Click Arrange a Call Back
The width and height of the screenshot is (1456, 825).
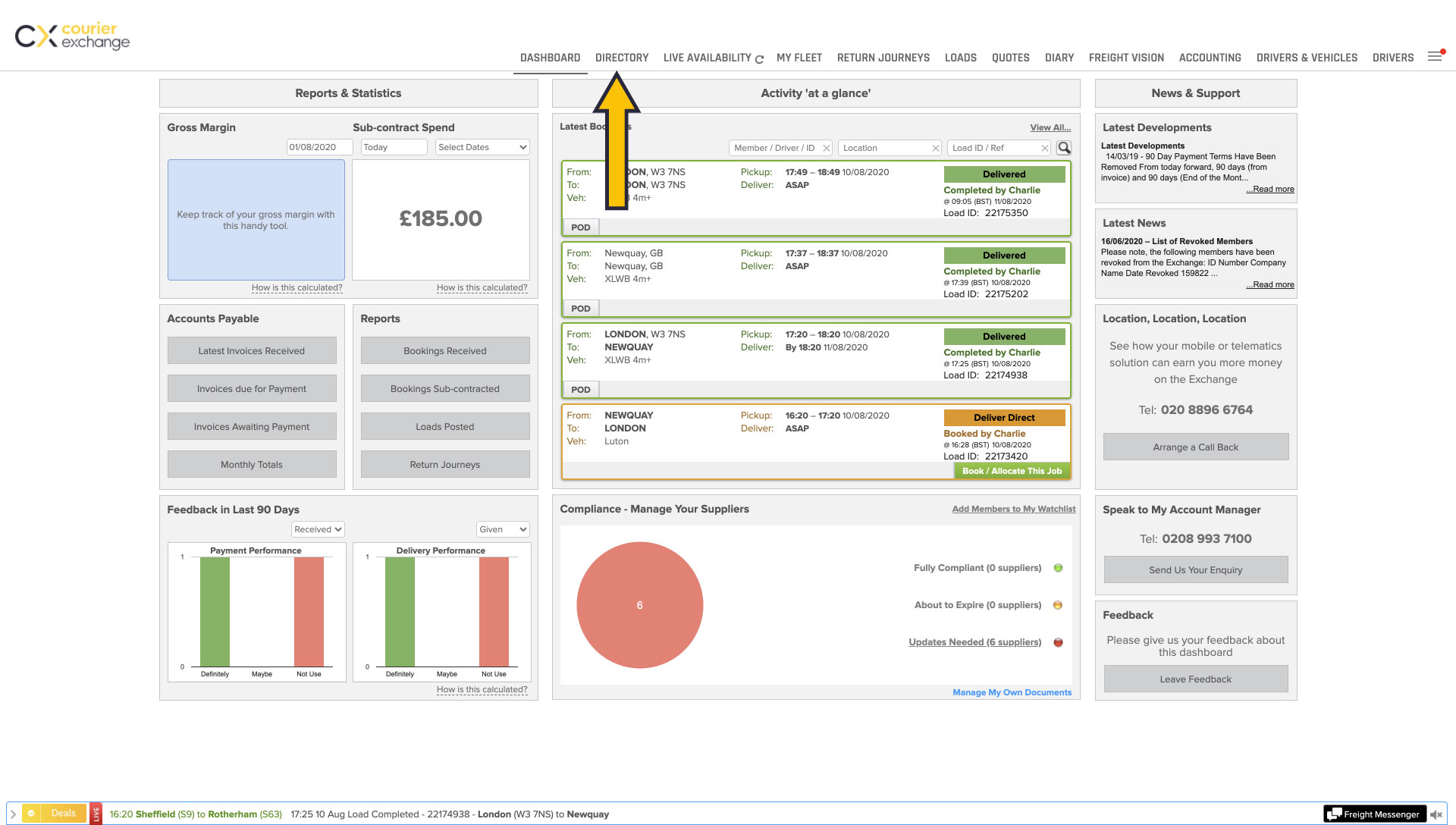[1196, 447]
